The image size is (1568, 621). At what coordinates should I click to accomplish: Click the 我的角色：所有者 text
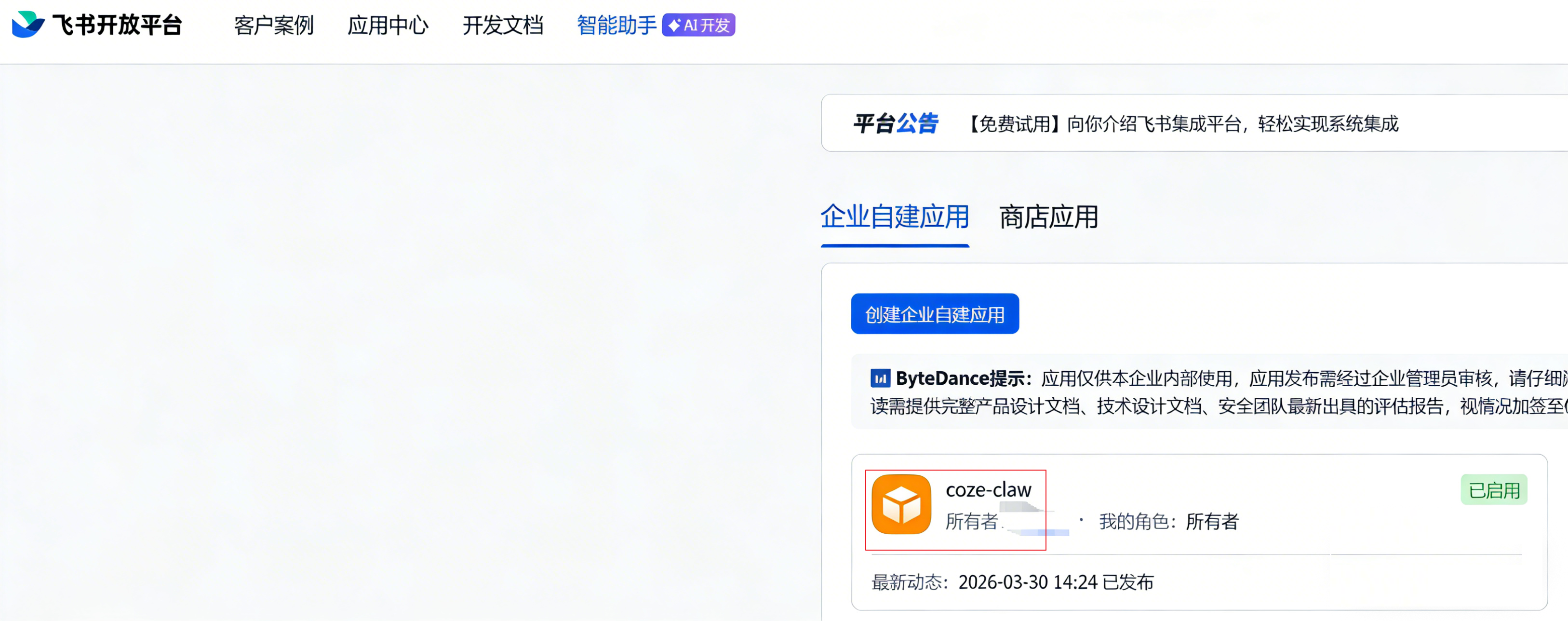click(x=1169, y=521)
